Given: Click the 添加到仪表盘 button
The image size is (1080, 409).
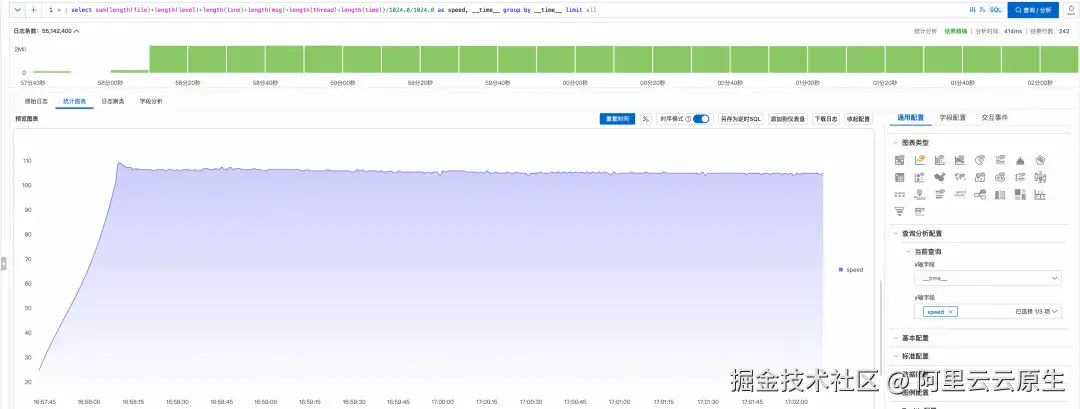Looking at the screenshot, I should tap(788, 119).
